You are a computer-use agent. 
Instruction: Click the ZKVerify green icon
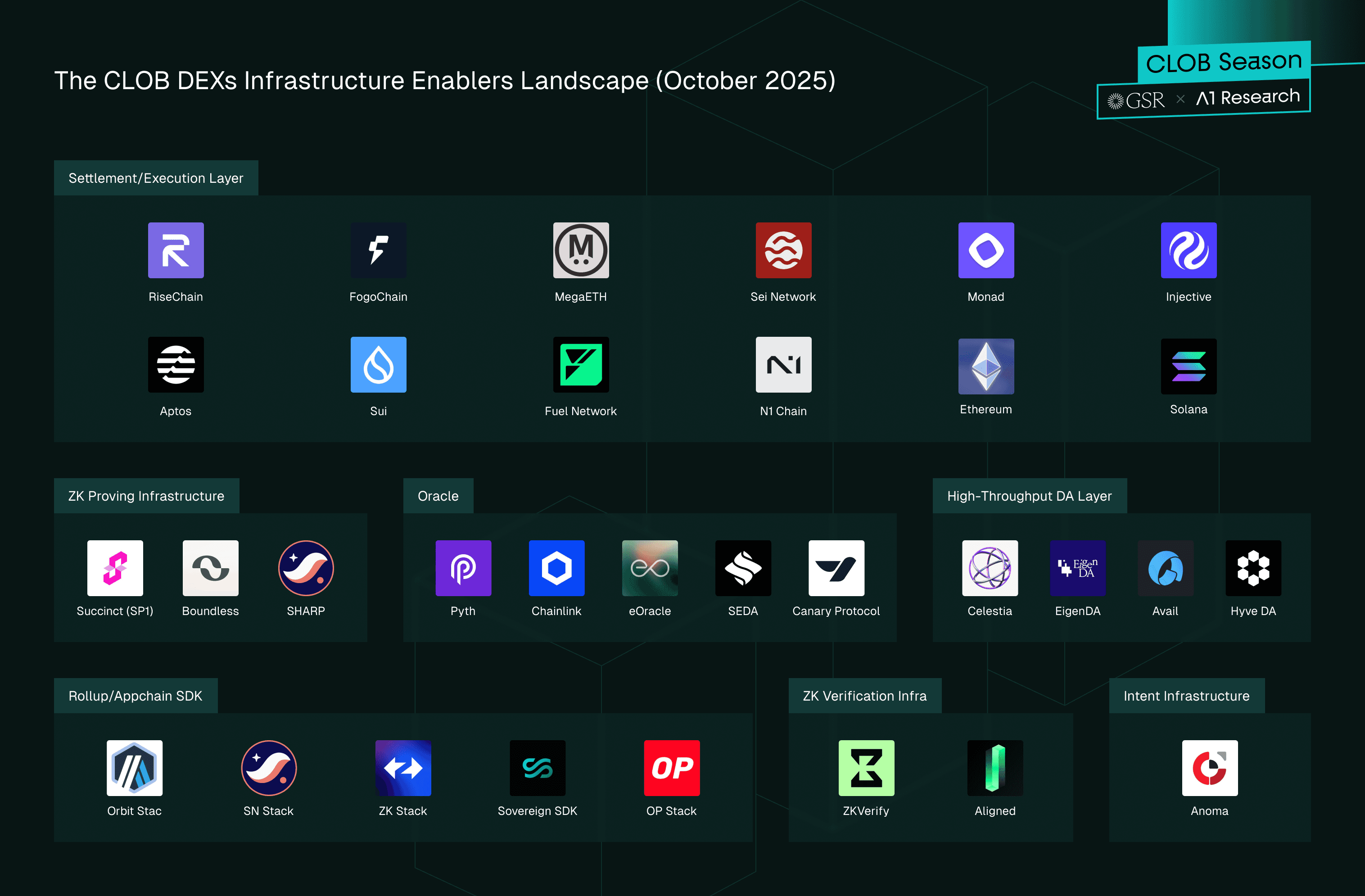(866, 768)
